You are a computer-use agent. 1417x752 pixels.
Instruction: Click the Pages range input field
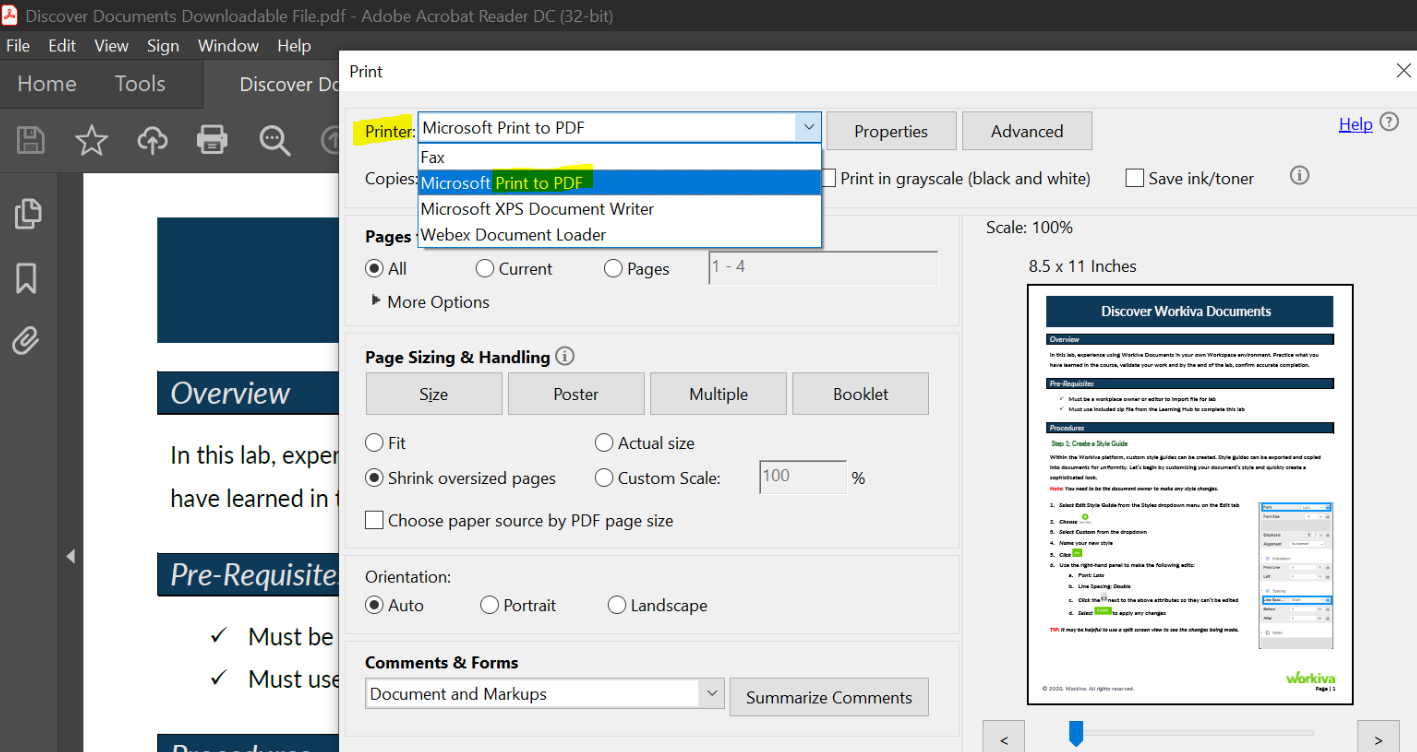pyautogui.click(x=823, y=268)
